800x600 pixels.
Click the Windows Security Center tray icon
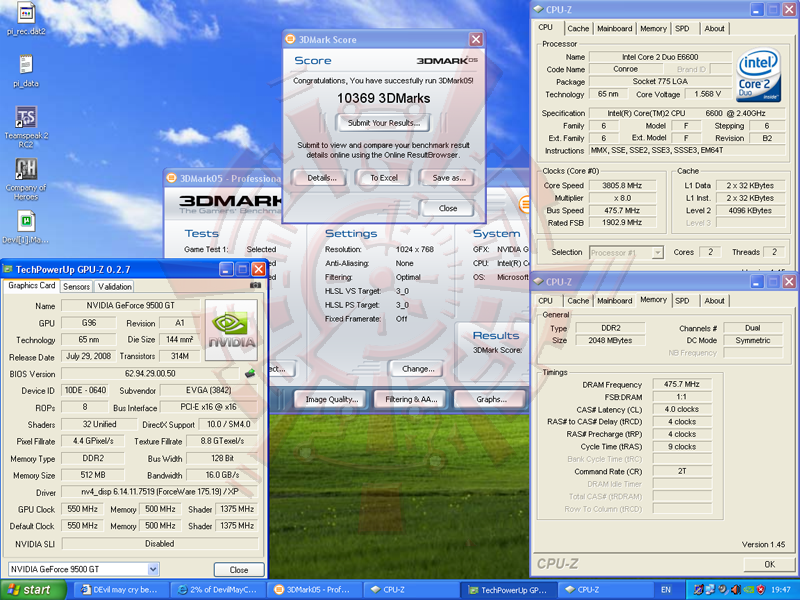761,590
